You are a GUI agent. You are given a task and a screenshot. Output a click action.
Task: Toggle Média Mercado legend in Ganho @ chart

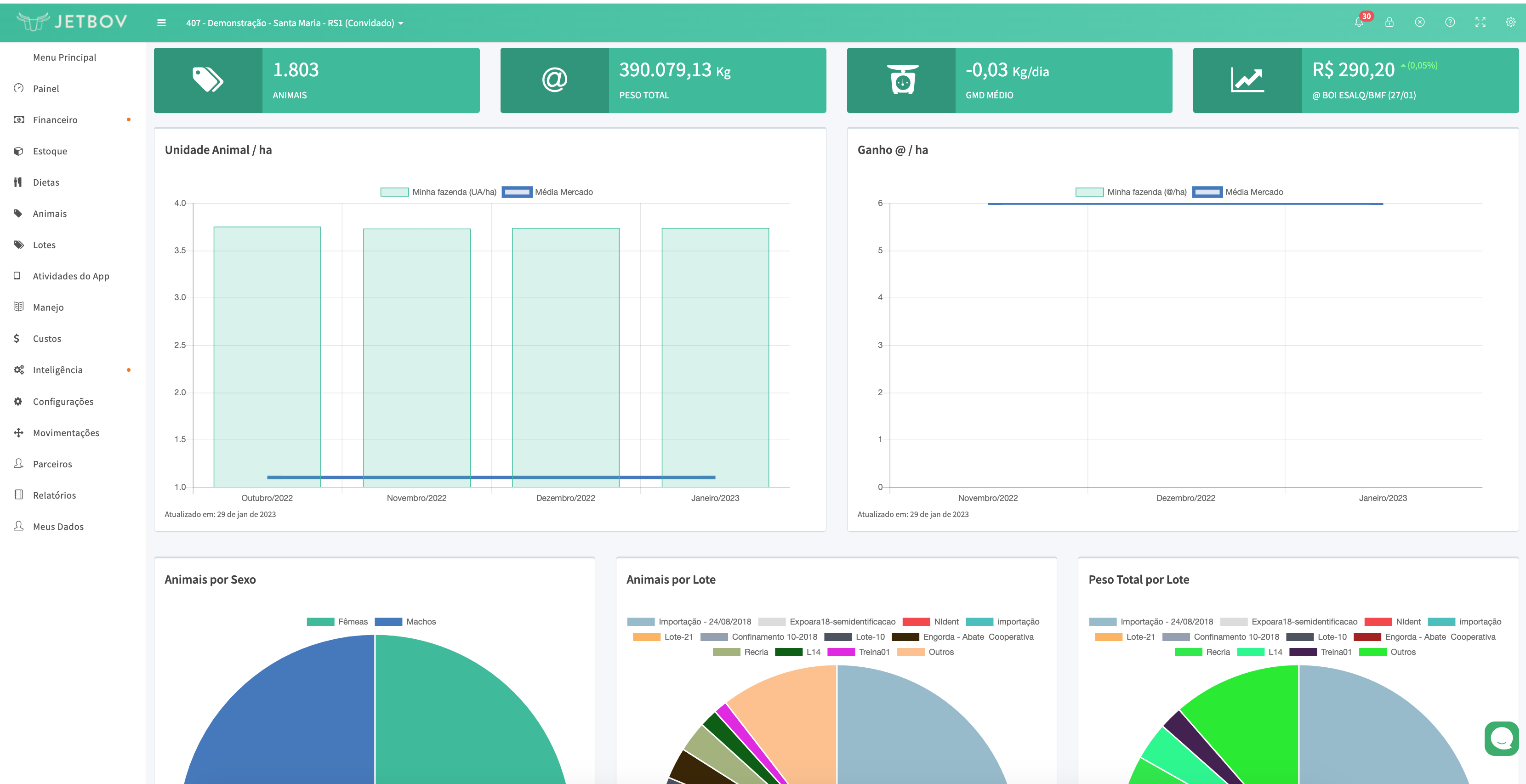click(1237, 192)
